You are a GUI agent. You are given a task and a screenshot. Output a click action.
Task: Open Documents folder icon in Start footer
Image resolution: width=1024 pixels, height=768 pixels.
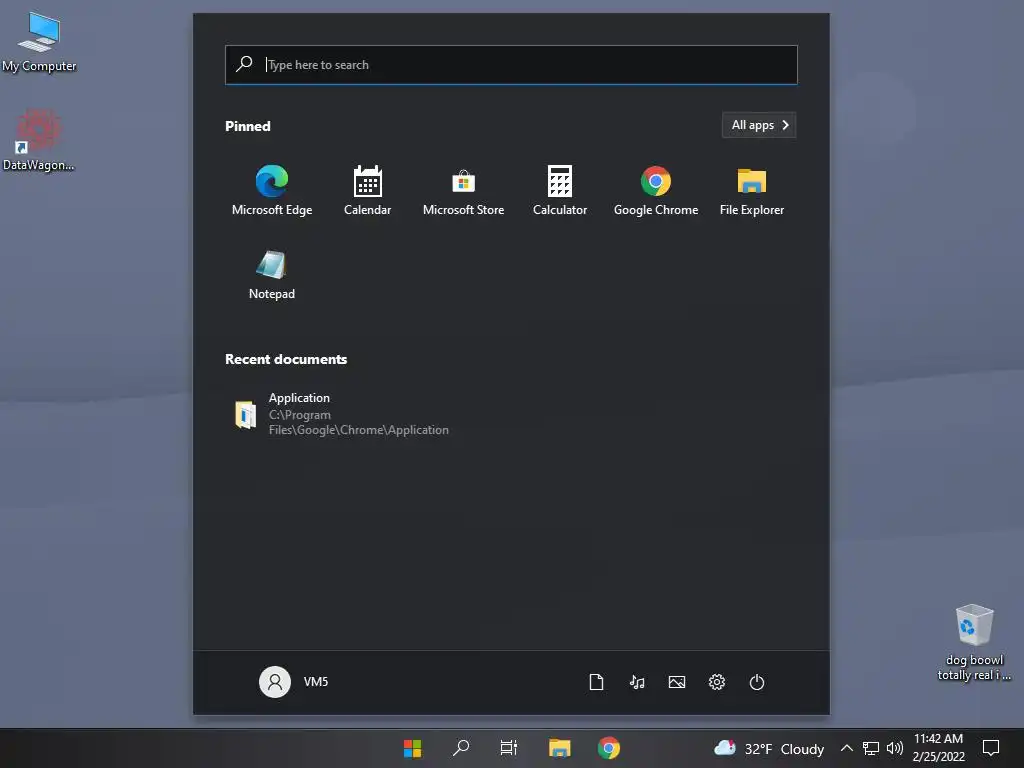click(596, 682)
